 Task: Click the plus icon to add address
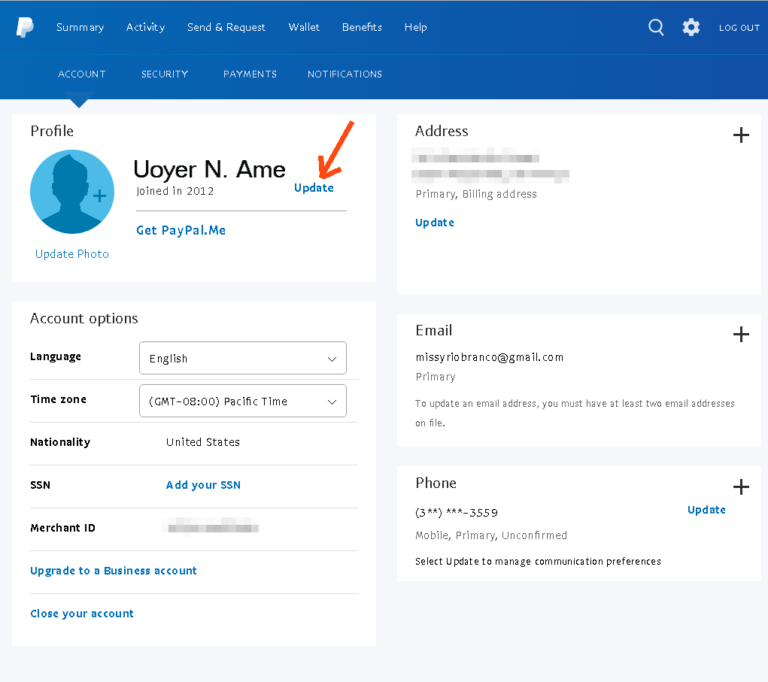click(741, 135)
